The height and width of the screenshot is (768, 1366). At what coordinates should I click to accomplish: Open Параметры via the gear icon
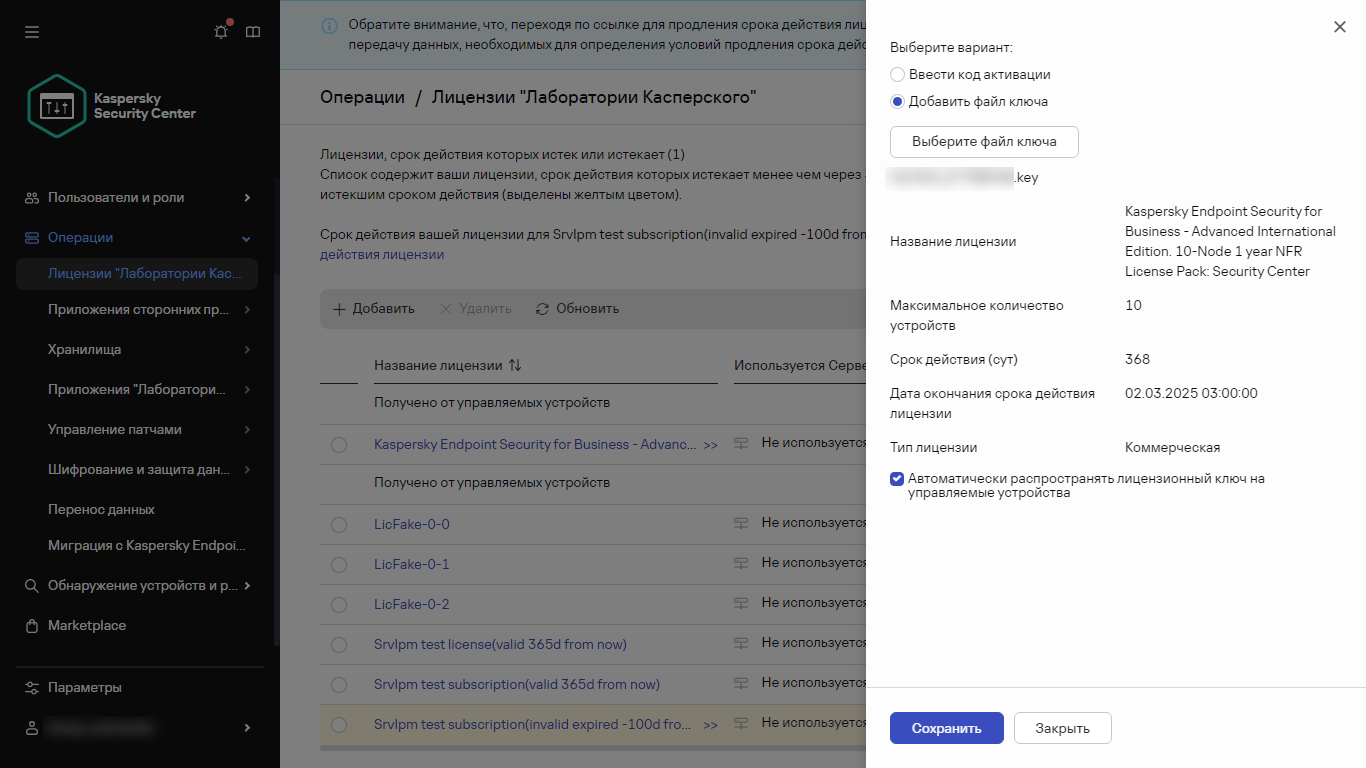[32, 687]
